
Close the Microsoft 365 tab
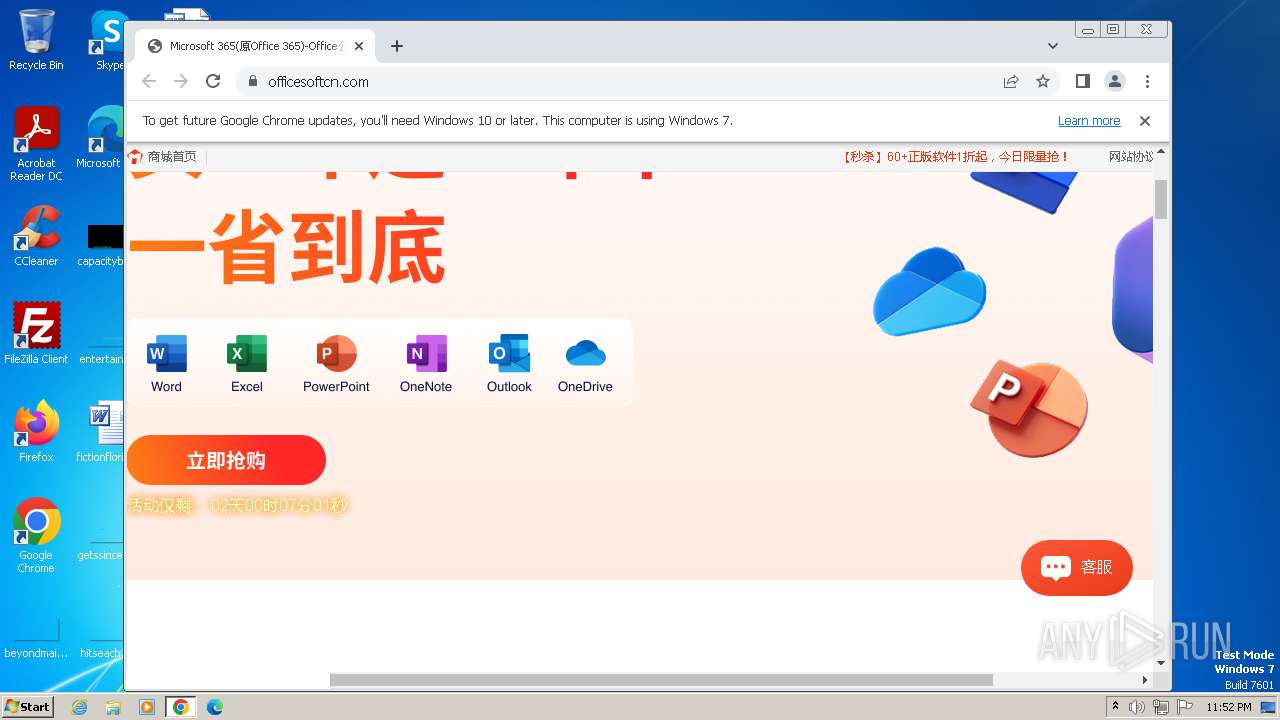[359, 46]
